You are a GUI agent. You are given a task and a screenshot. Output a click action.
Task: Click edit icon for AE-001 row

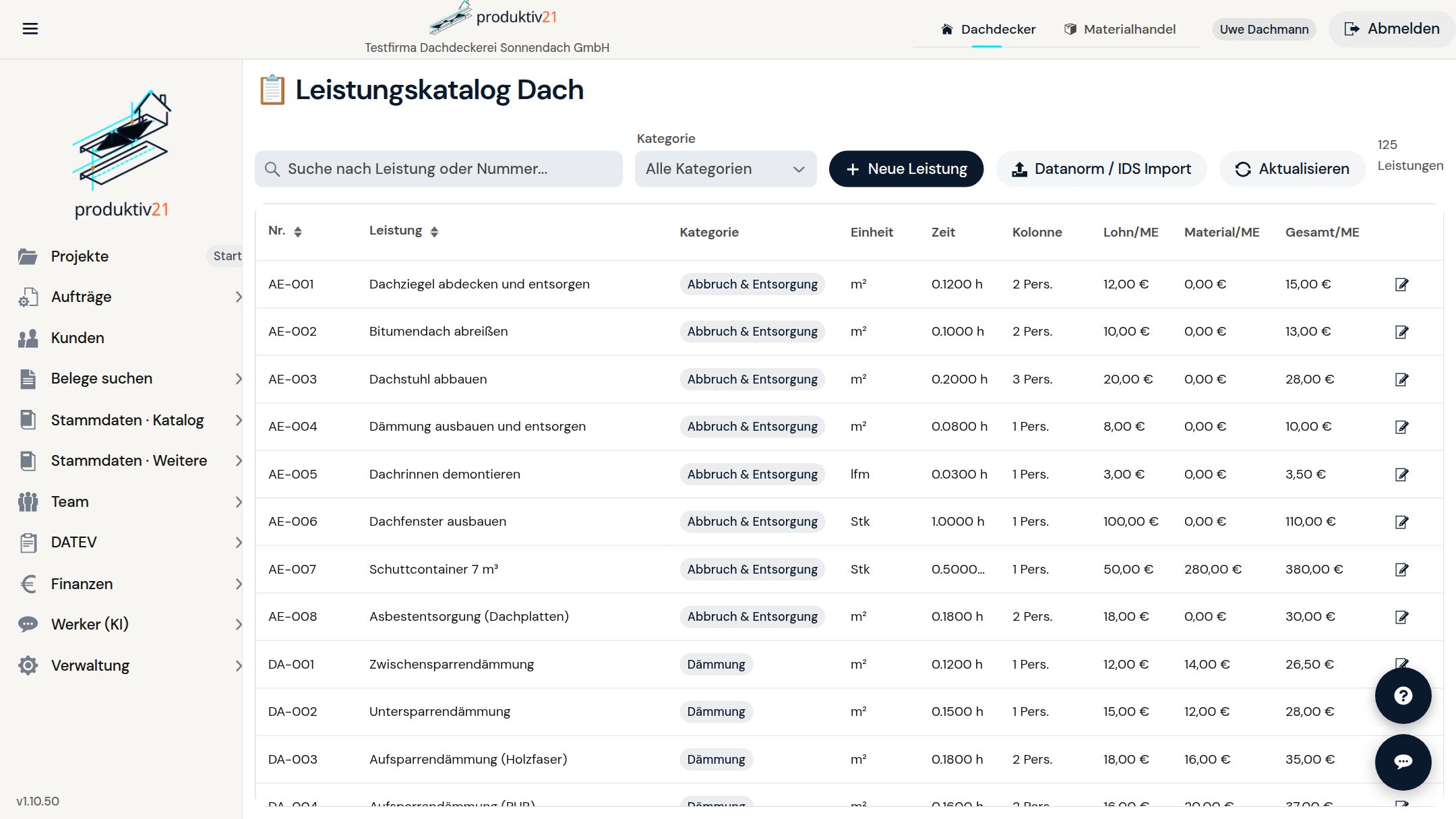[1401, 284]
